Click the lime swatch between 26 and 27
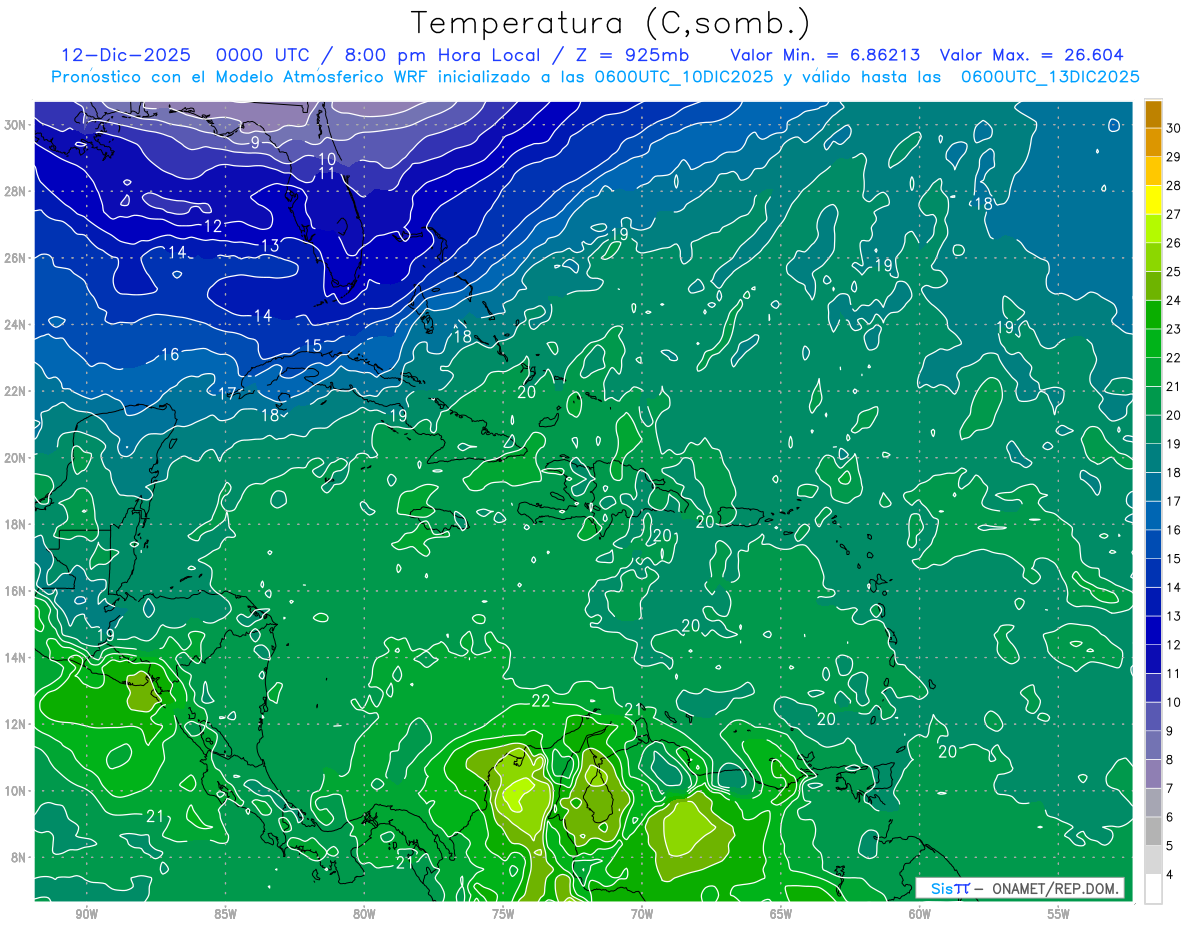The width and height of the screenshot is (1200, 927). point(1153,228)
